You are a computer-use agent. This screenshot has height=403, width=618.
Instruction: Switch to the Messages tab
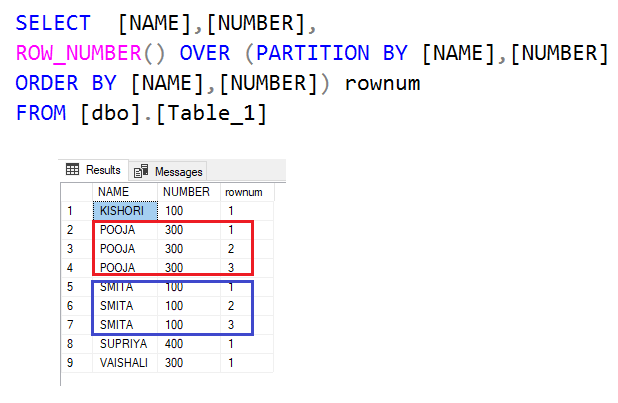click(x=168, y=172)
